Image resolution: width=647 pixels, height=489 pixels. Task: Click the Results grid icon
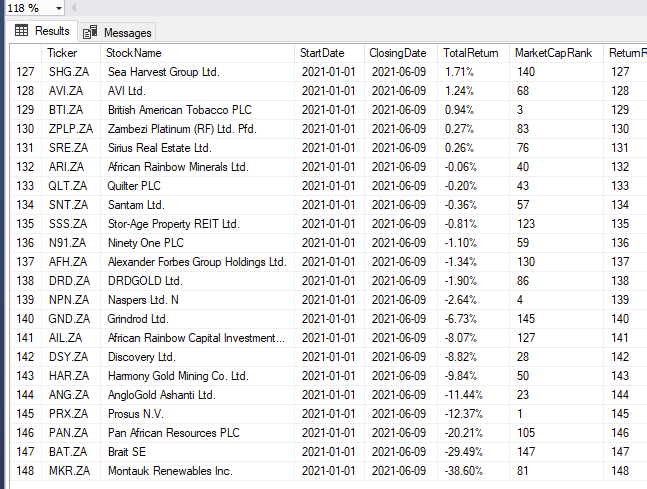(x=21, y=31)
